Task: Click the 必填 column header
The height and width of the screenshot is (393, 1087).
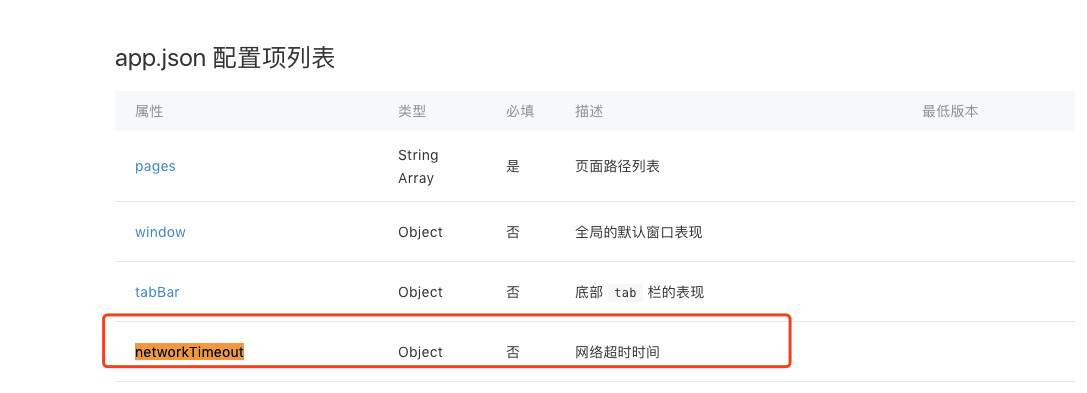Action: pos(521,111)
